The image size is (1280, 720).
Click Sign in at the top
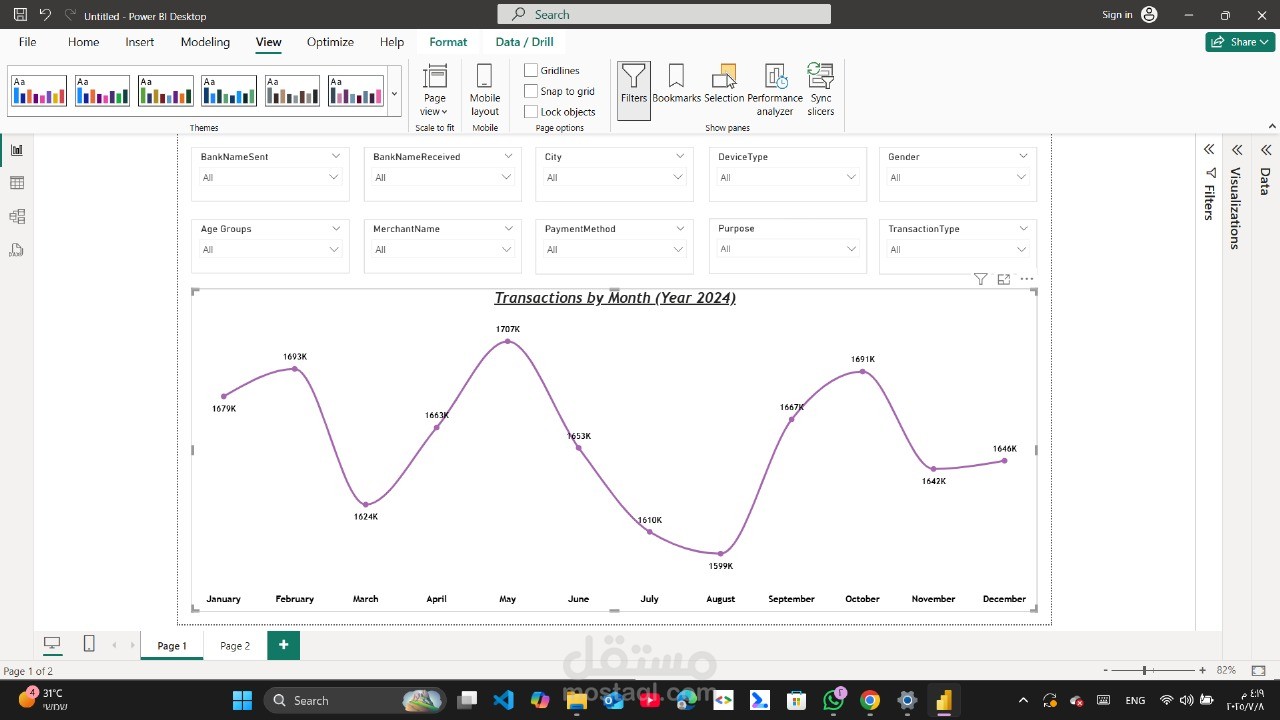[x=1117, y=15]
